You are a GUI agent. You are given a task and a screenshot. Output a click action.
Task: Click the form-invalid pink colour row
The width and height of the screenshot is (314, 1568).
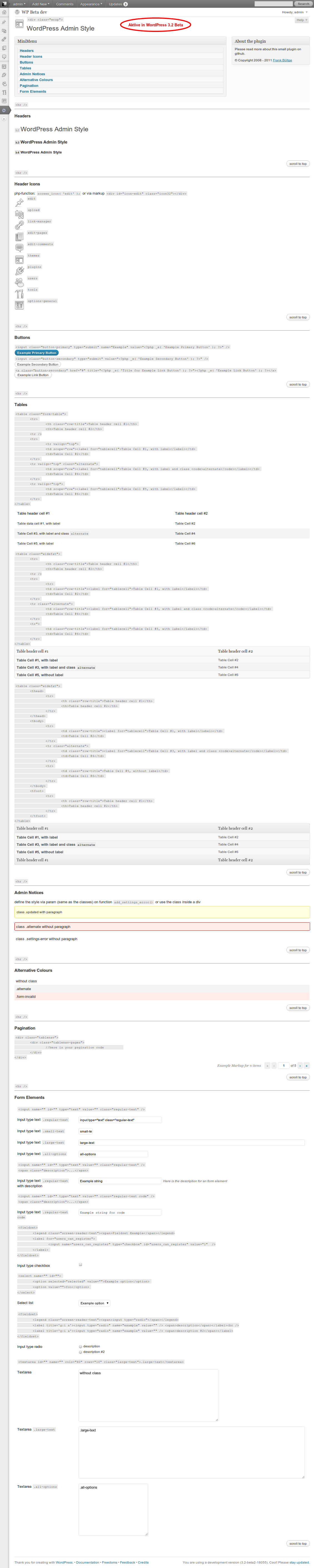(162, 997)
